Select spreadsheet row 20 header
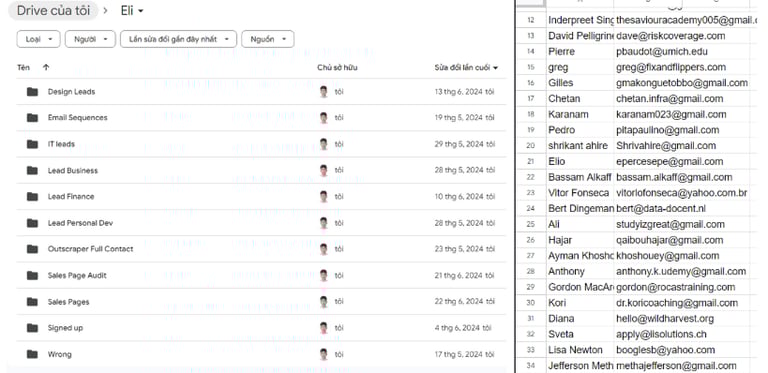 point(531,146)
